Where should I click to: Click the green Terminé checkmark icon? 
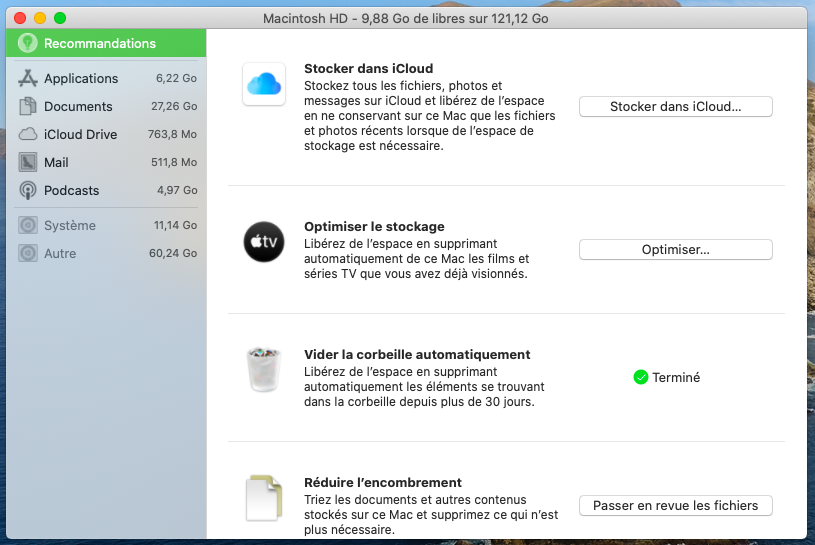[641, 378]
